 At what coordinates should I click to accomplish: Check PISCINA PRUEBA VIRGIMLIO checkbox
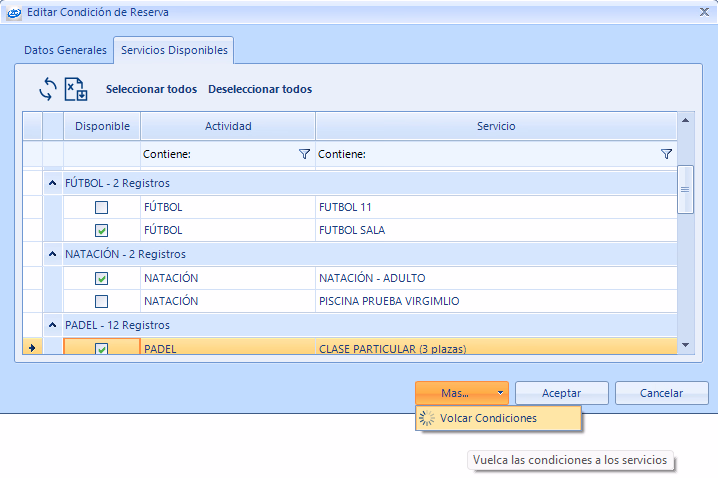pyautogui.click(x=101, y=301)
